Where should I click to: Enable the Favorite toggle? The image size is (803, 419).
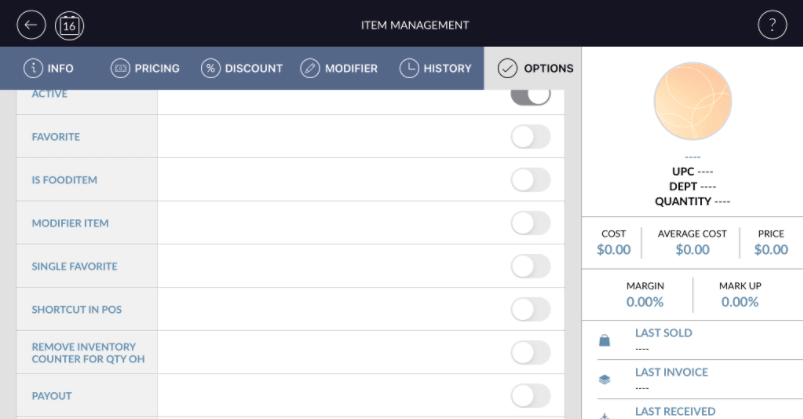tap(530, 137)
